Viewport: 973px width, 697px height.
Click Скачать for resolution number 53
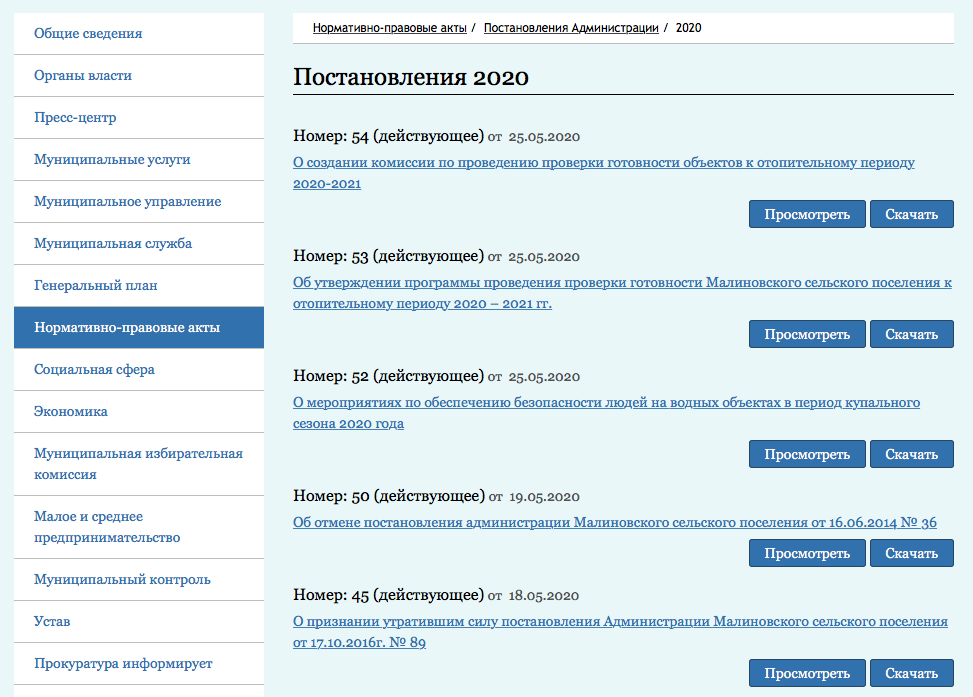(912, 334)
